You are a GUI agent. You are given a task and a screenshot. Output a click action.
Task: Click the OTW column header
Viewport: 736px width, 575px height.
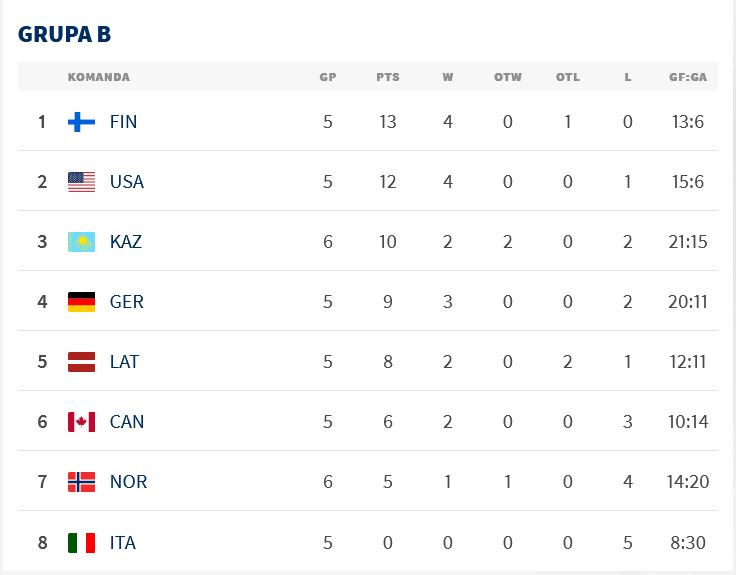[x=507, y=77]
